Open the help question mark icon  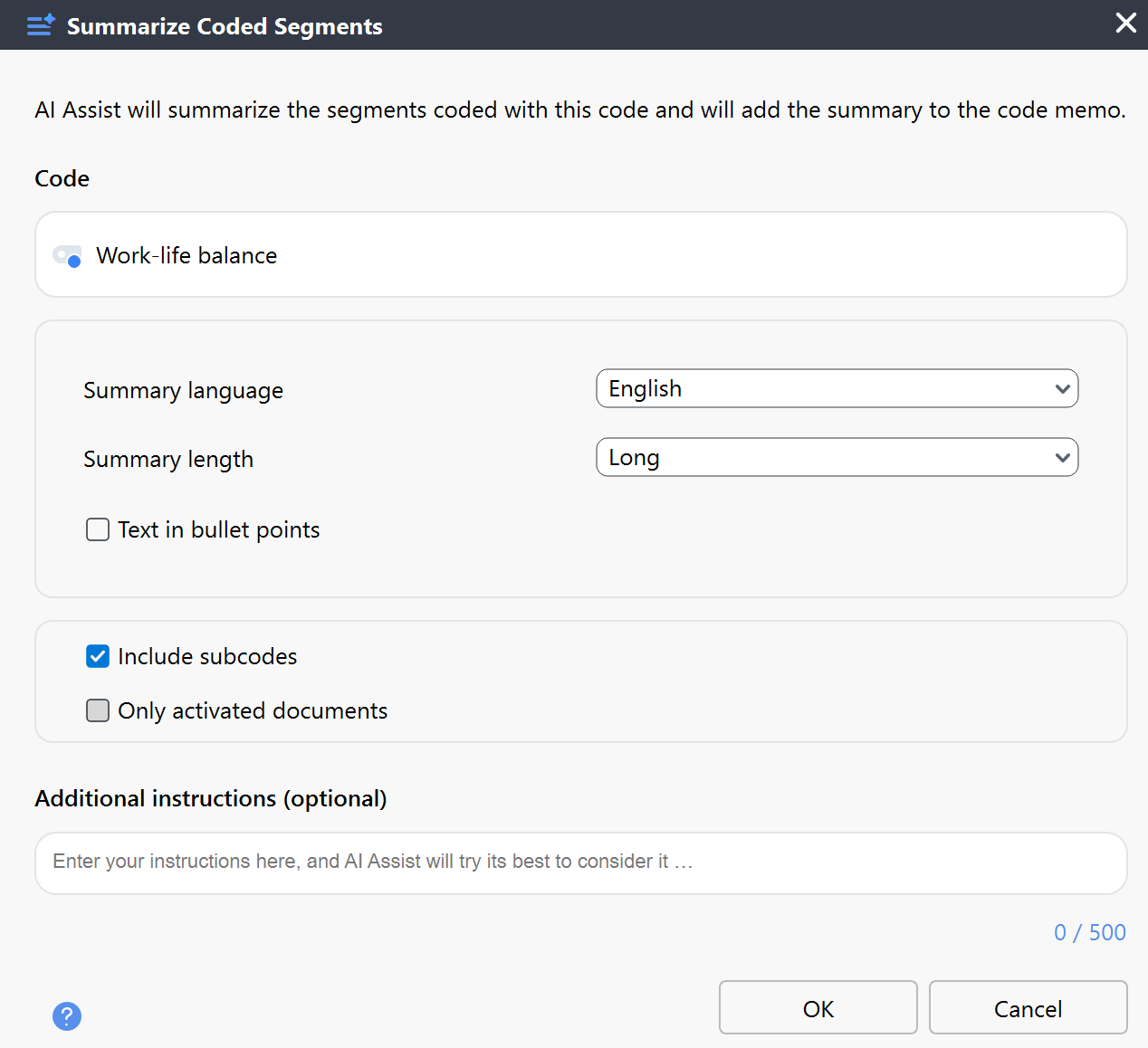point(67,1016)
